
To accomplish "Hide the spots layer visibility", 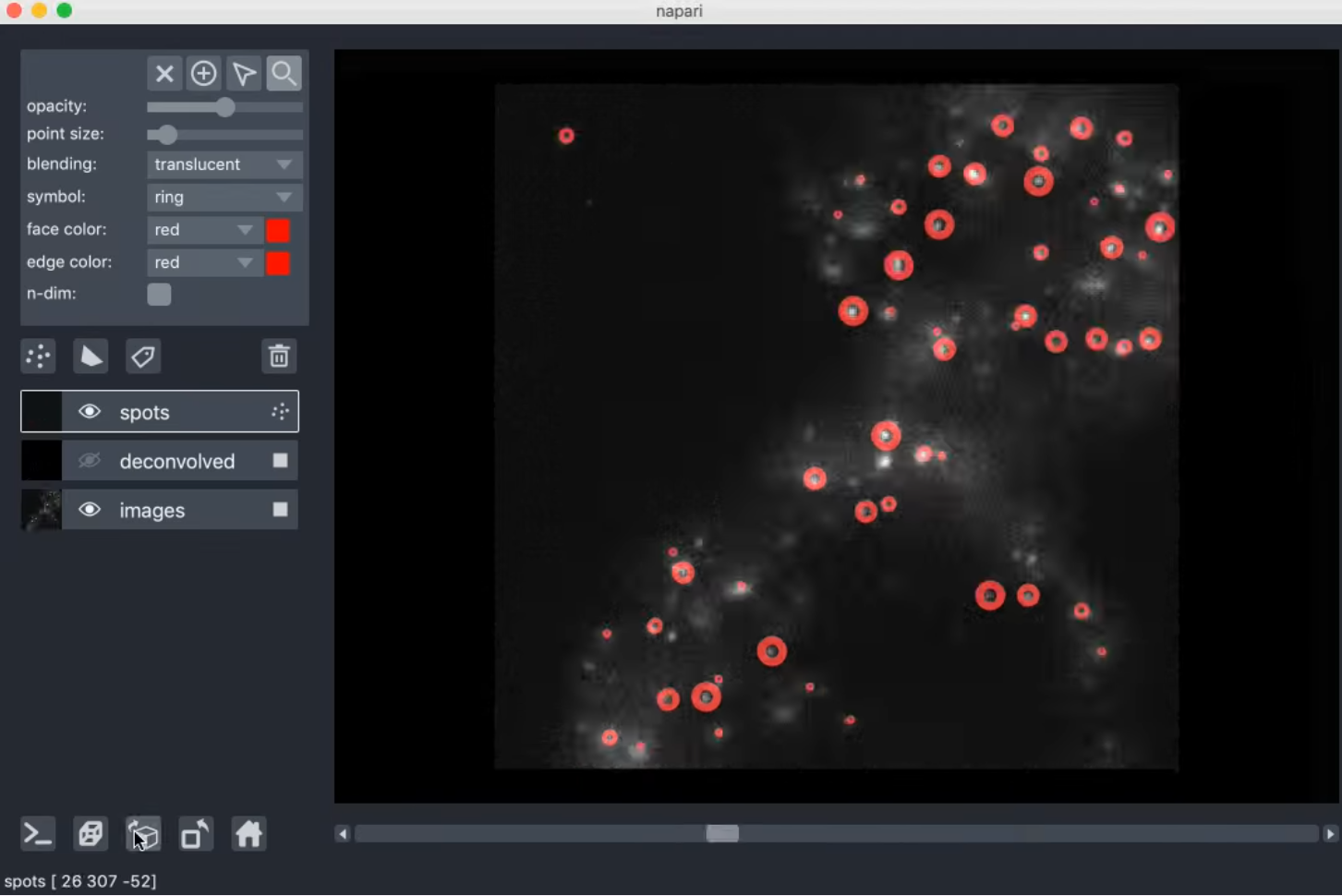I will pyautogui.click(x=90, y=411).
